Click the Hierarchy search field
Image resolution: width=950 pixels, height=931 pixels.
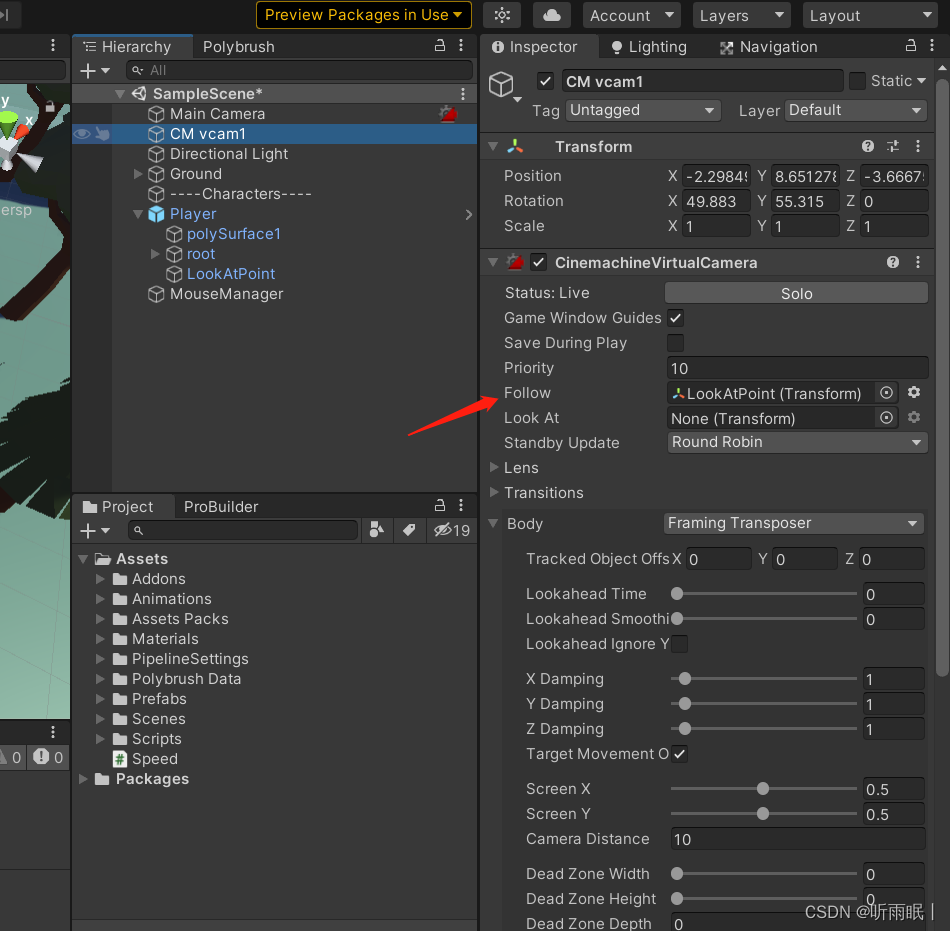(x=299, y=70)
